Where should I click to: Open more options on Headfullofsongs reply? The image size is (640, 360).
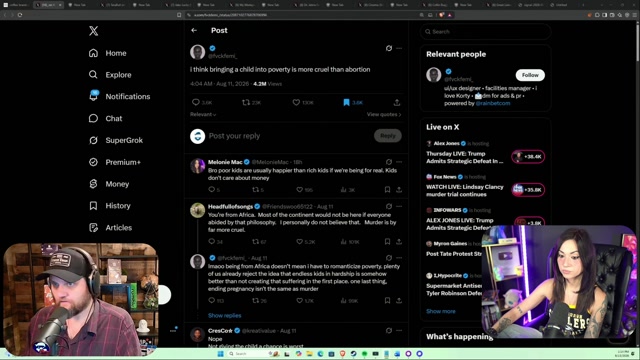pyautogui.click(x=399, y=207)
